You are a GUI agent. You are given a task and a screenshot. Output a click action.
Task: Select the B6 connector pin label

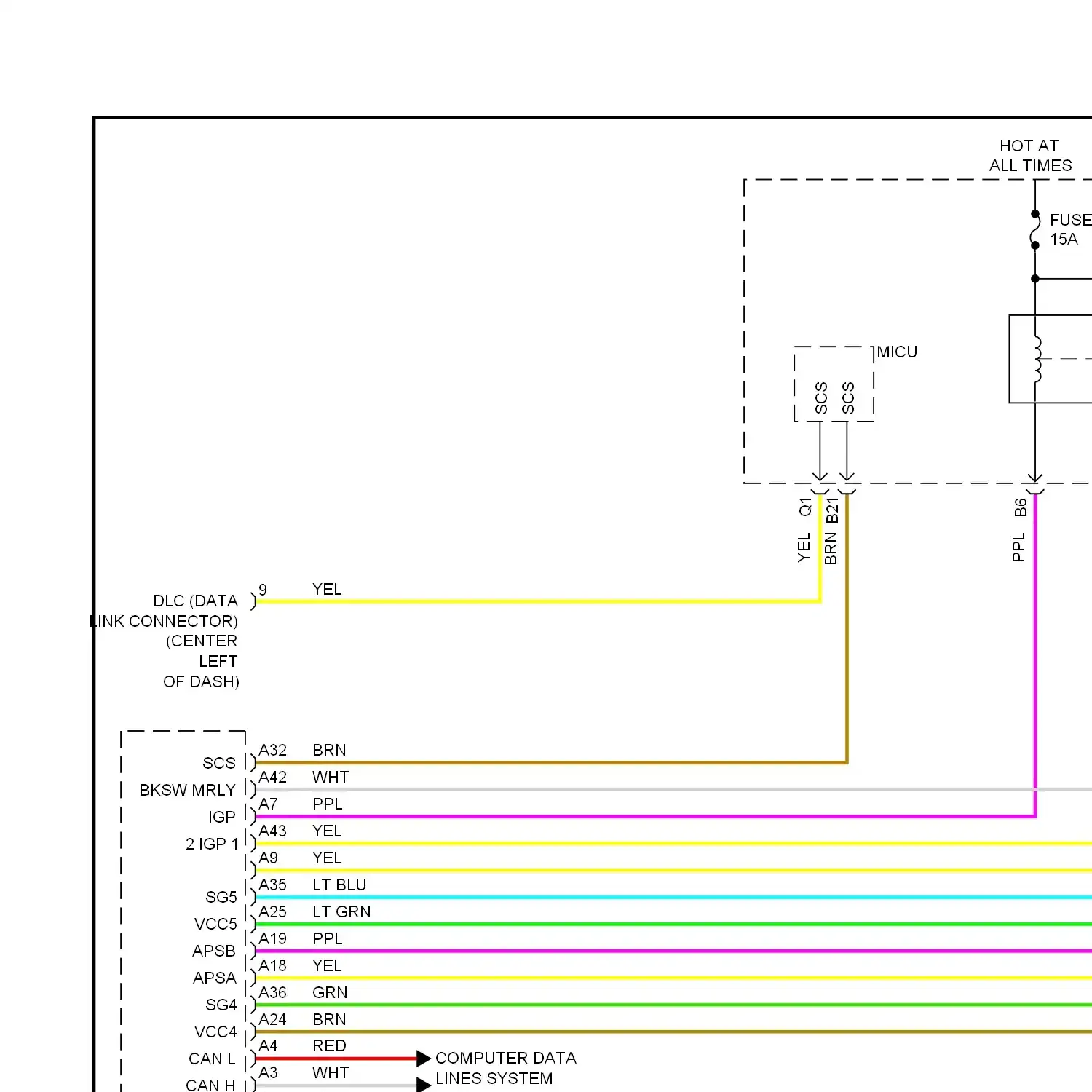1021,507
